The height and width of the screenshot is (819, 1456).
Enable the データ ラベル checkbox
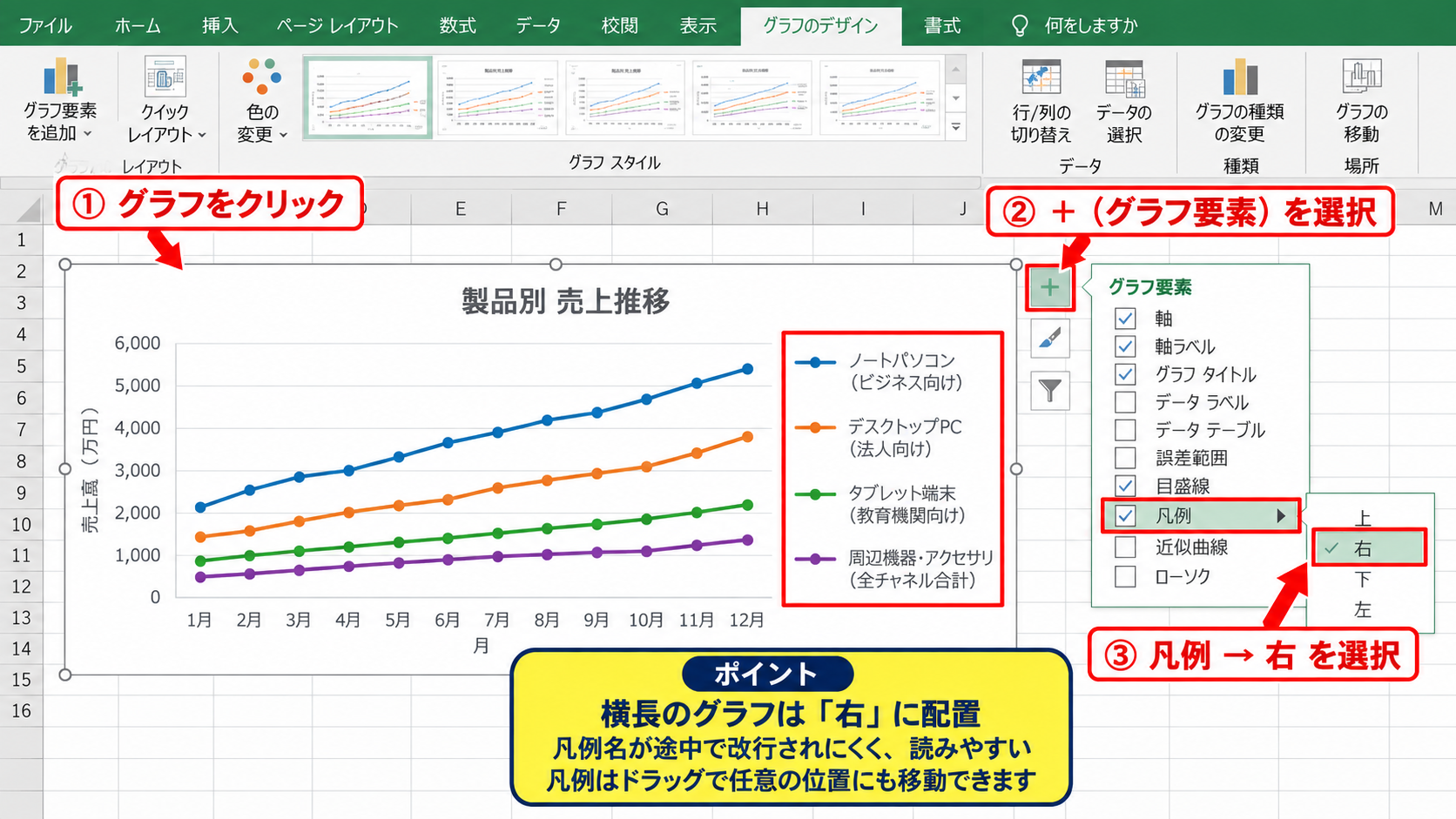click(1125, 402)
